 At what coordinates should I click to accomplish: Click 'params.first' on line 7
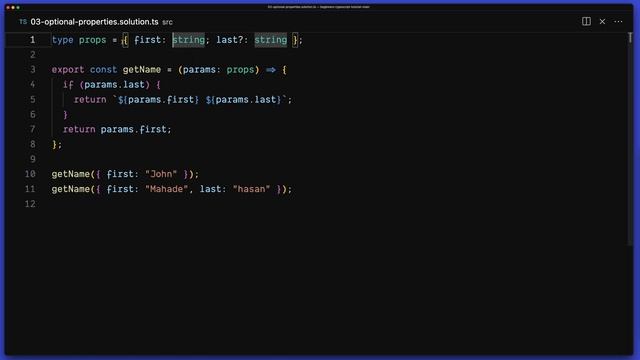click(x=133, y=129)
